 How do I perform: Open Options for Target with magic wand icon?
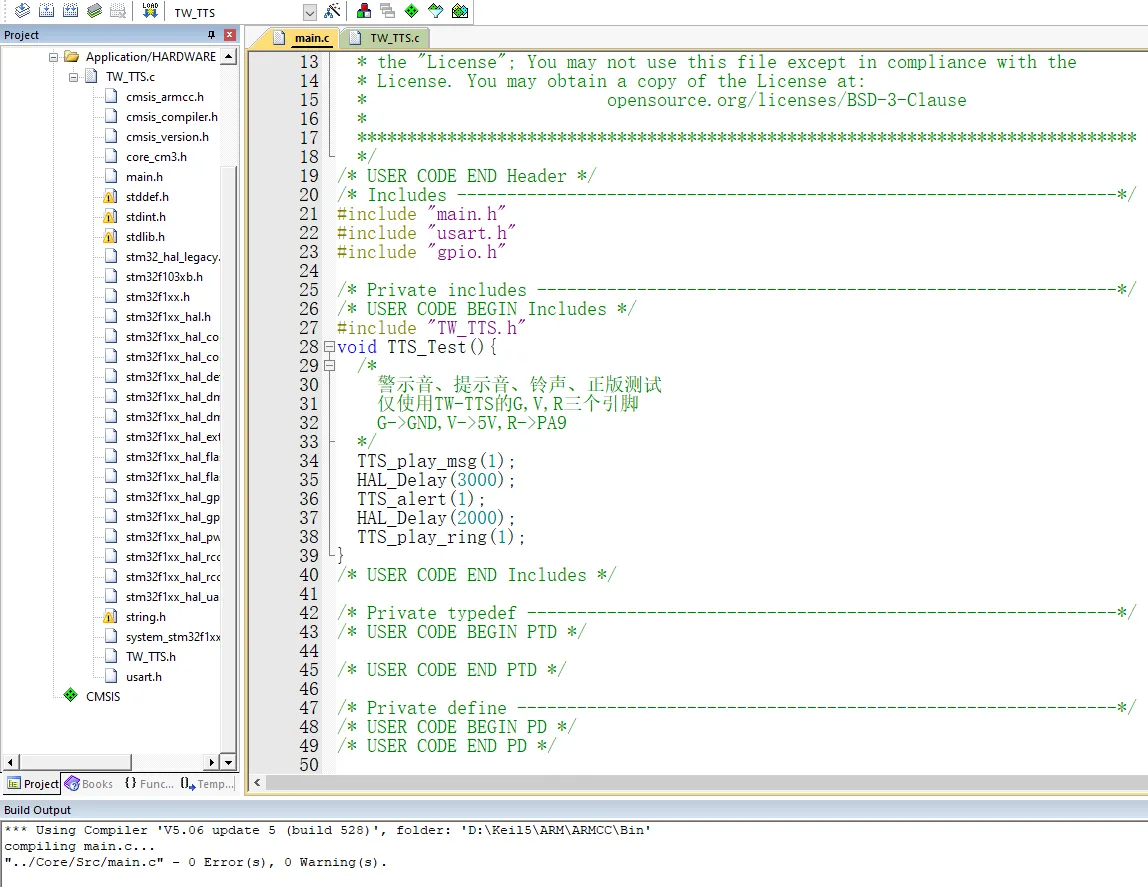click(332, 11)
